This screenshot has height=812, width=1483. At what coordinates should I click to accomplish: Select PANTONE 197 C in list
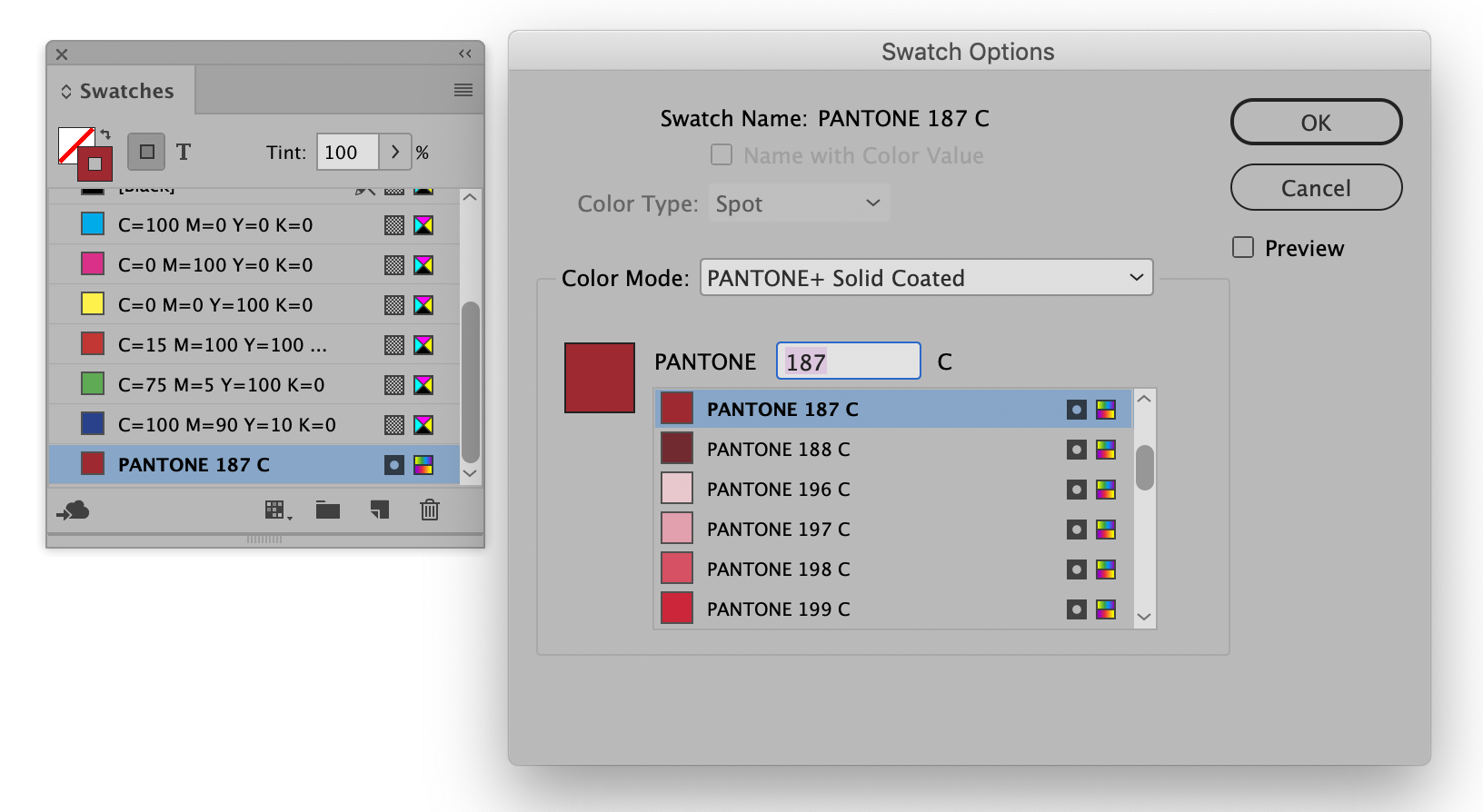pos(894,529)
